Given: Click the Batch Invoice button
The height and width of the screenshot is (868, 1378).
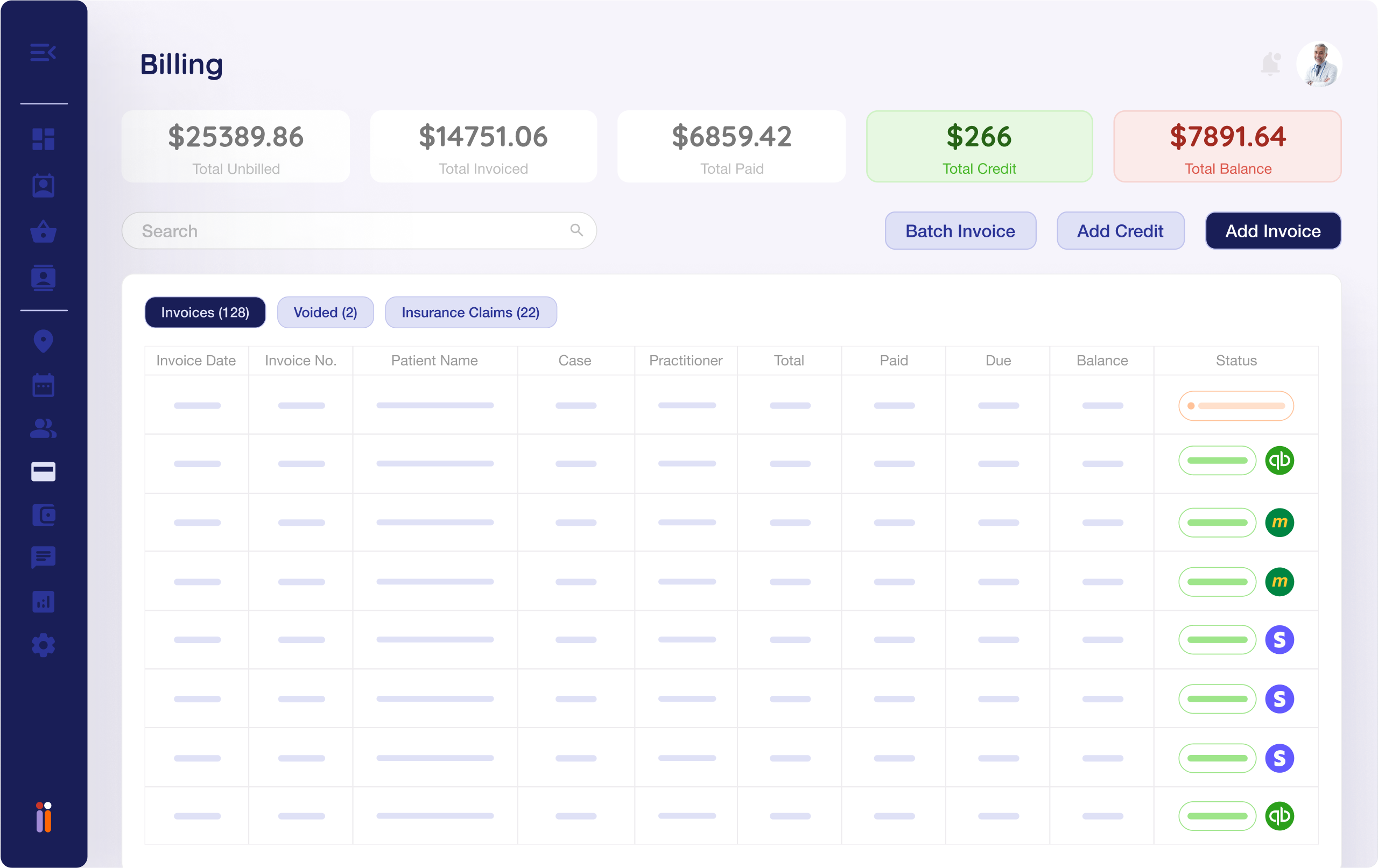Looking at the screenshot, I should pos(960,231).
